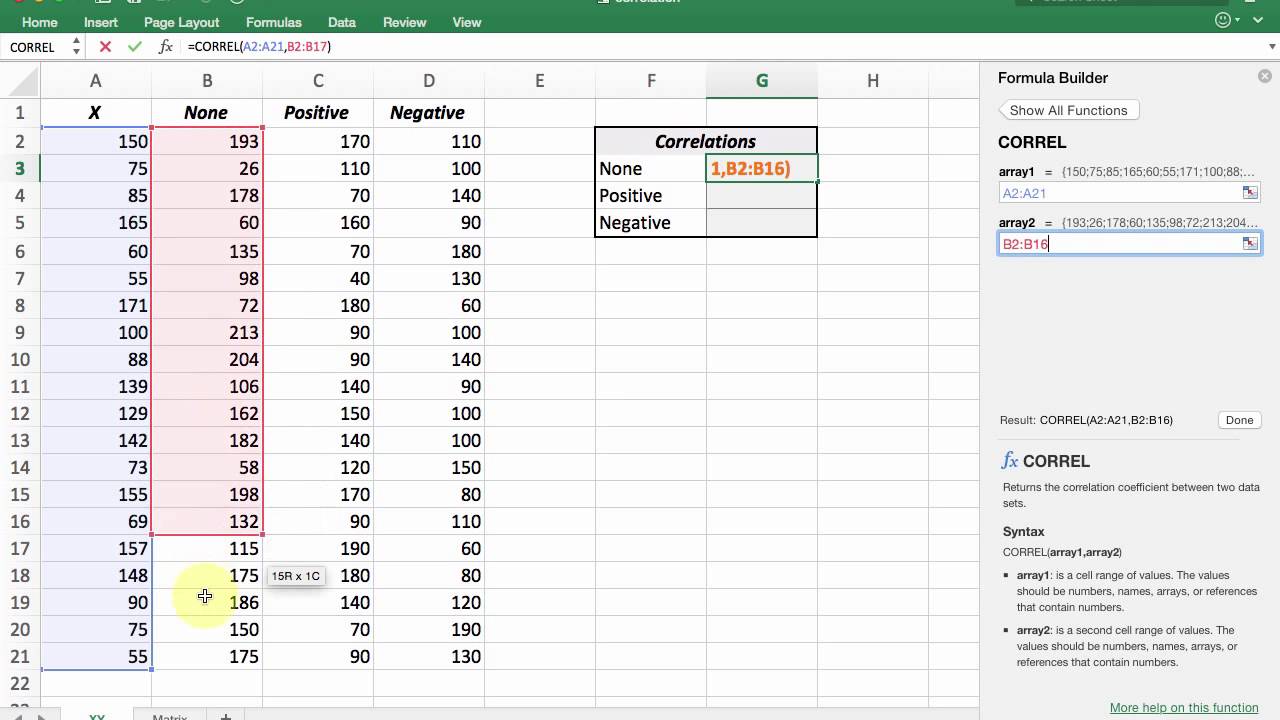Click the Correlations title cell
Screen dimensions: 1280x720
706,141
